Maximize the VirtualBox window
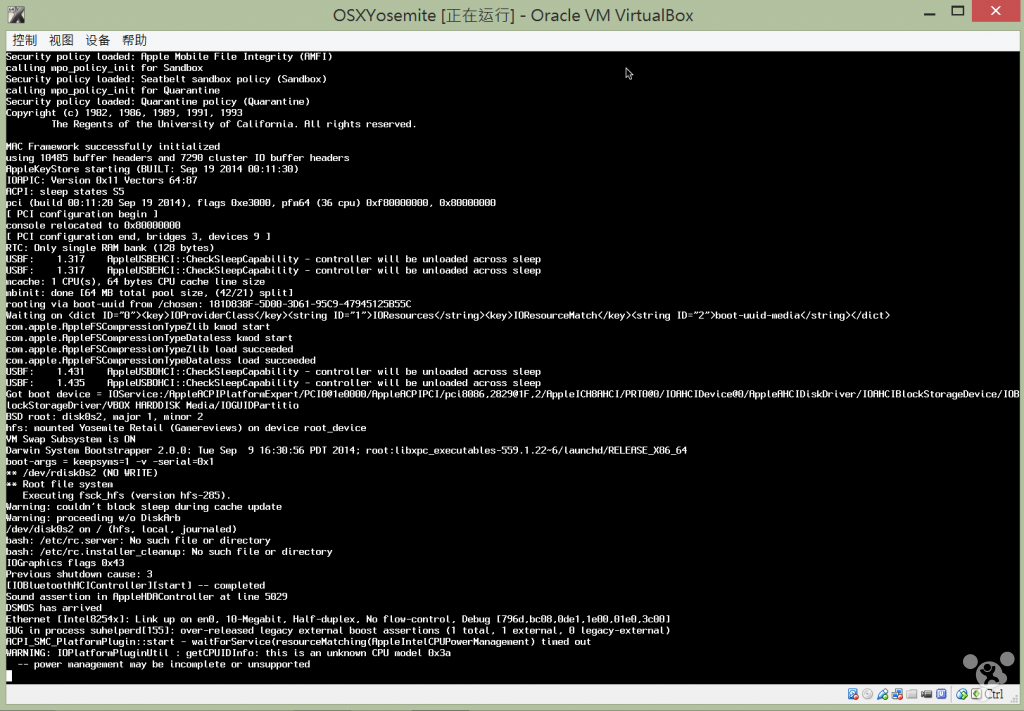This screenshot has width=1024, height=711. 957,11
